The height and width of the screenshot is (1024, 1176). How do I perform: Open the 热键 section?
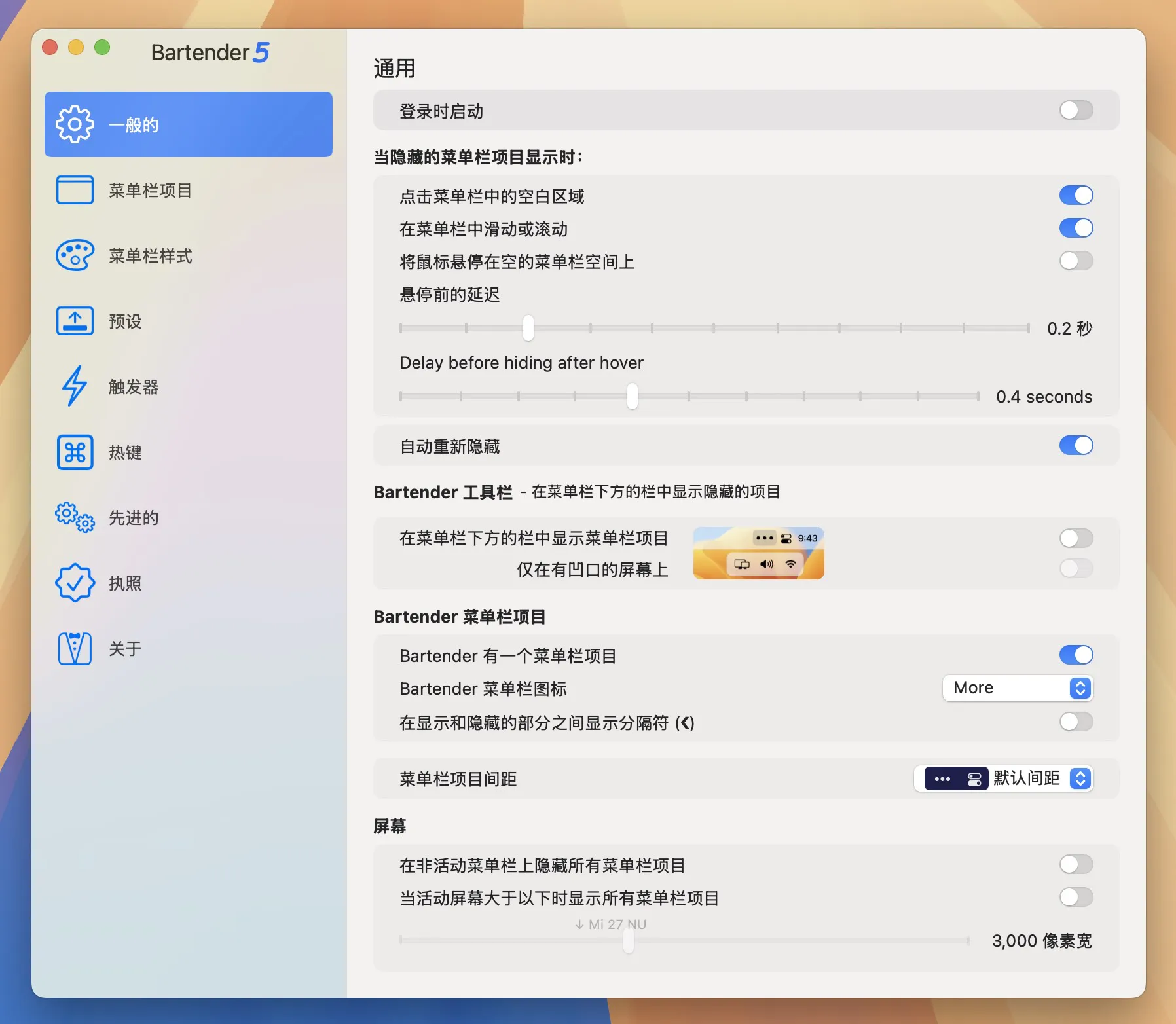pos(189,452)
